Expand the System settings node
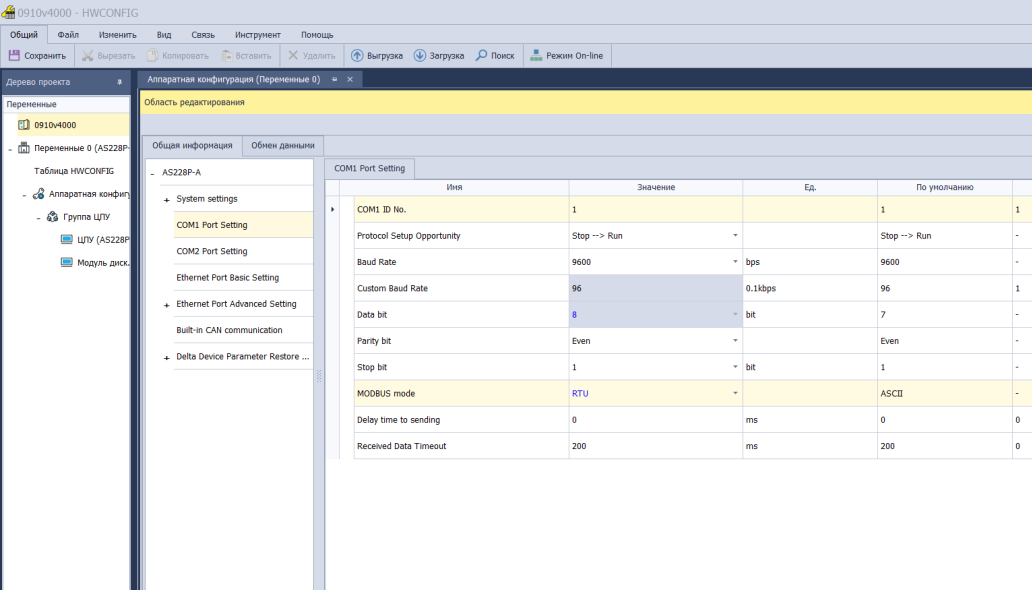The height and width of the screenshot is (590, 1032). 167,200
